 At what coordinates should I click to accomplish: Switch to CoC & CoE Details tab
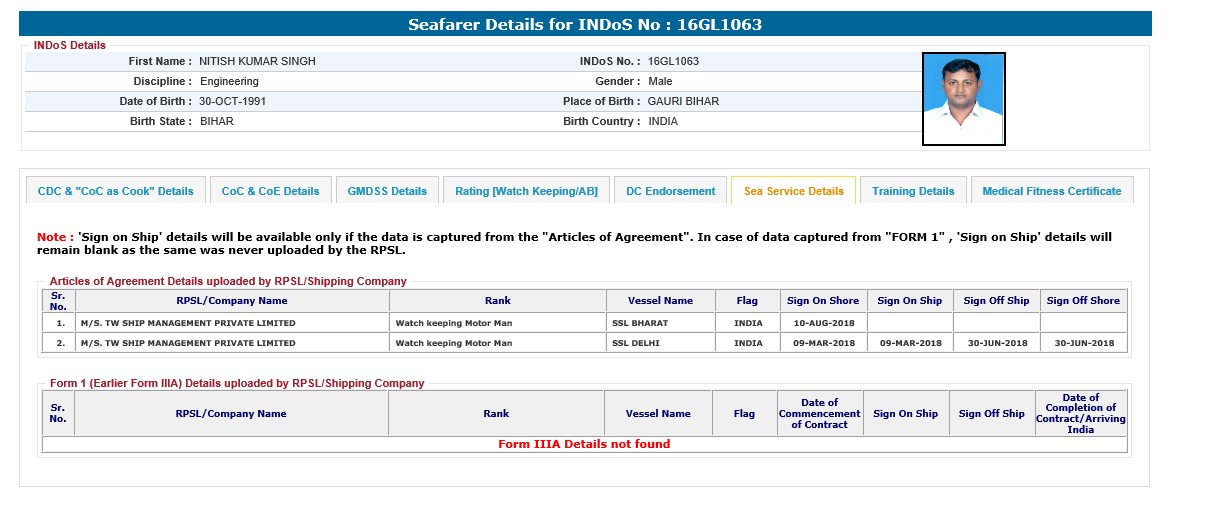point(270,191)
